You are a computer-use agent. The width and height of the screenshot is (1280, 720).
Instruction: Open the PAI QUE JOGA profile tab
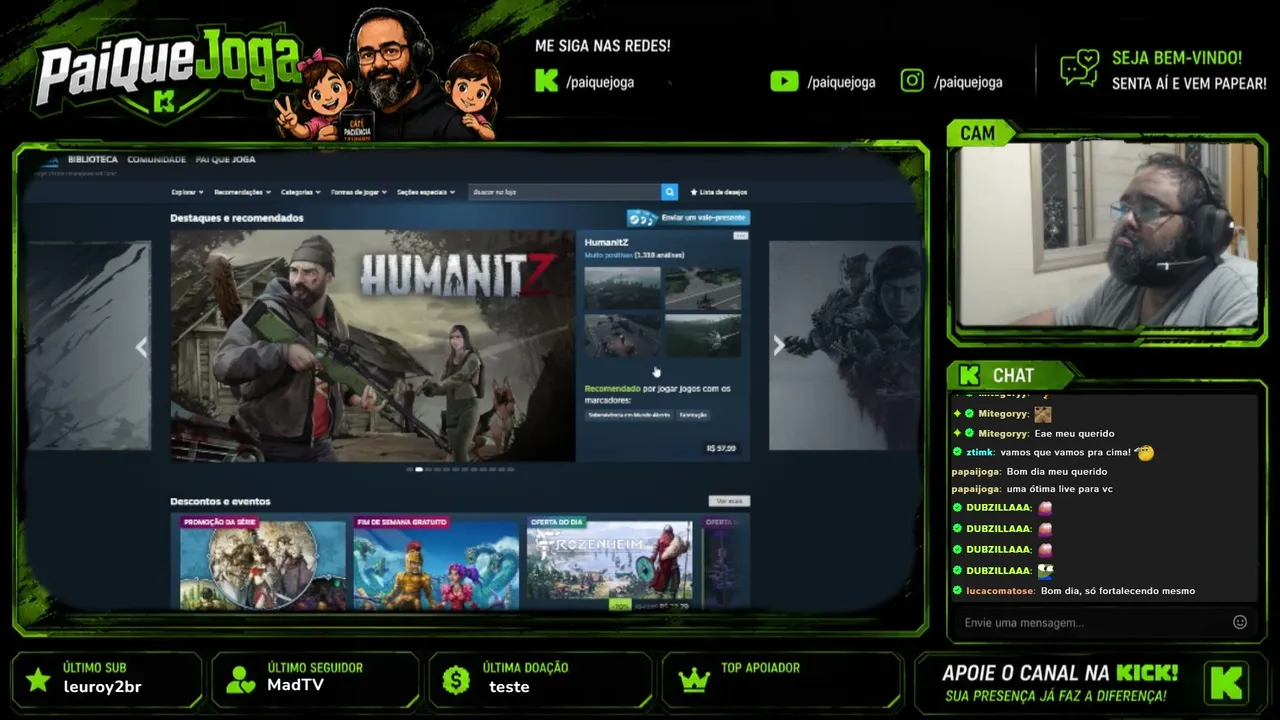pyautogui.click(x=225, y=160)
